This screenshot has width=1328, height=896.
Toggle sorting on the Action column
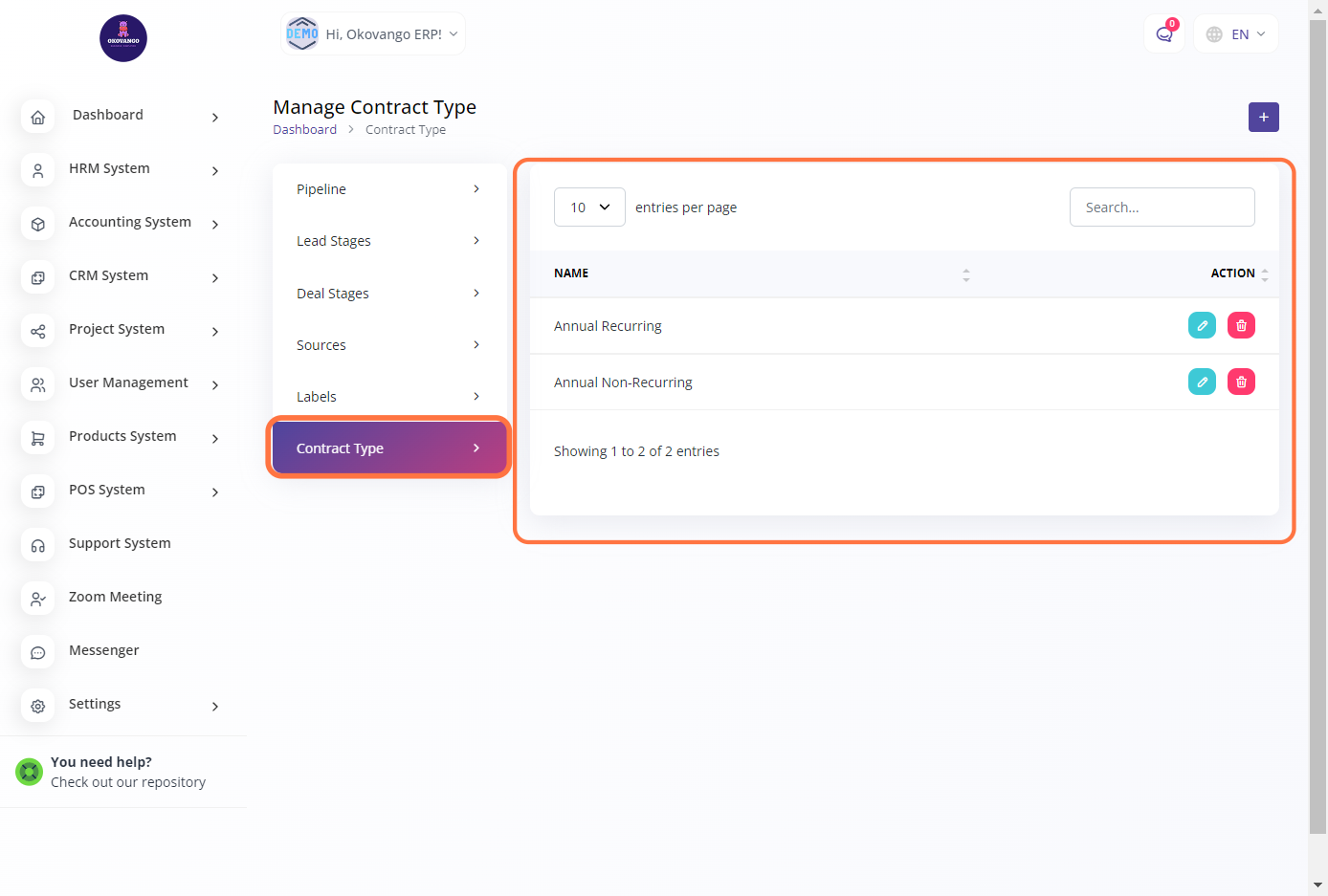click(1264, 274)
